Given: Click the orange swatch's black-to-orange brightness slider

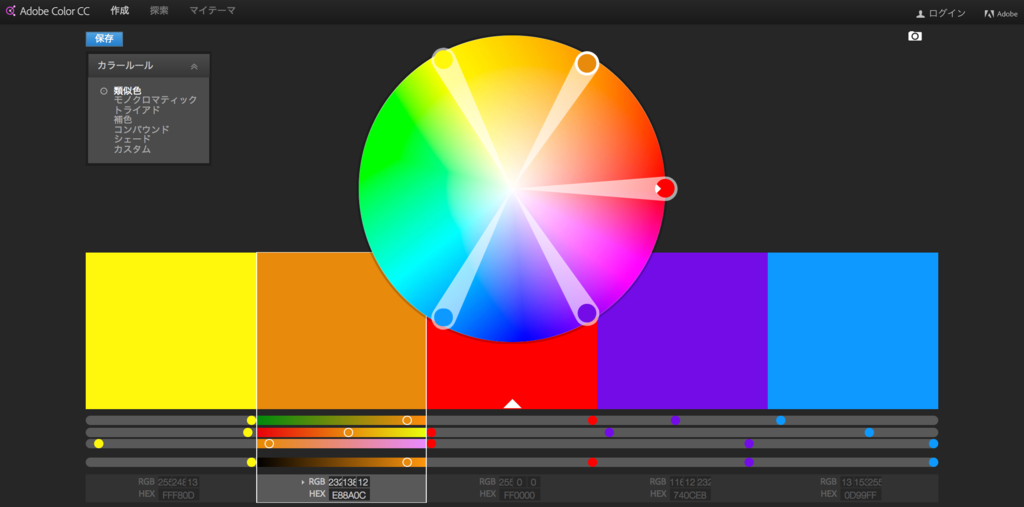Looking at the screenshot, I should click(x=342, y=462).
